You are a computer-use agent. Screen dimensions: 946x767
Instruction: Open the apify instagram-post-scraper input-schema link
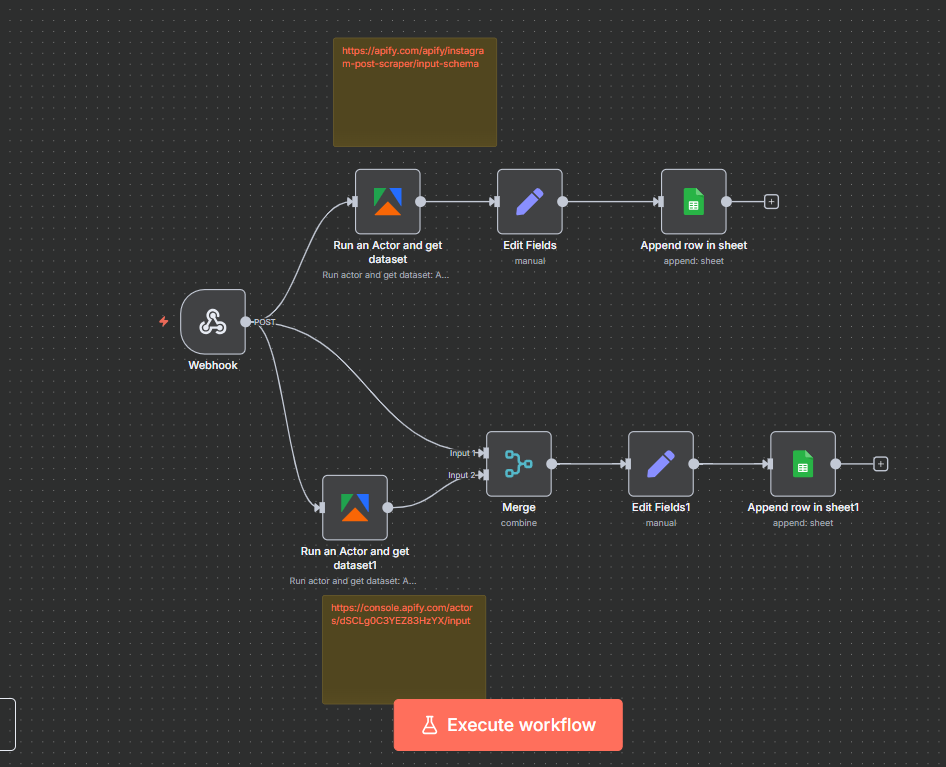click(x=410, y=57)
